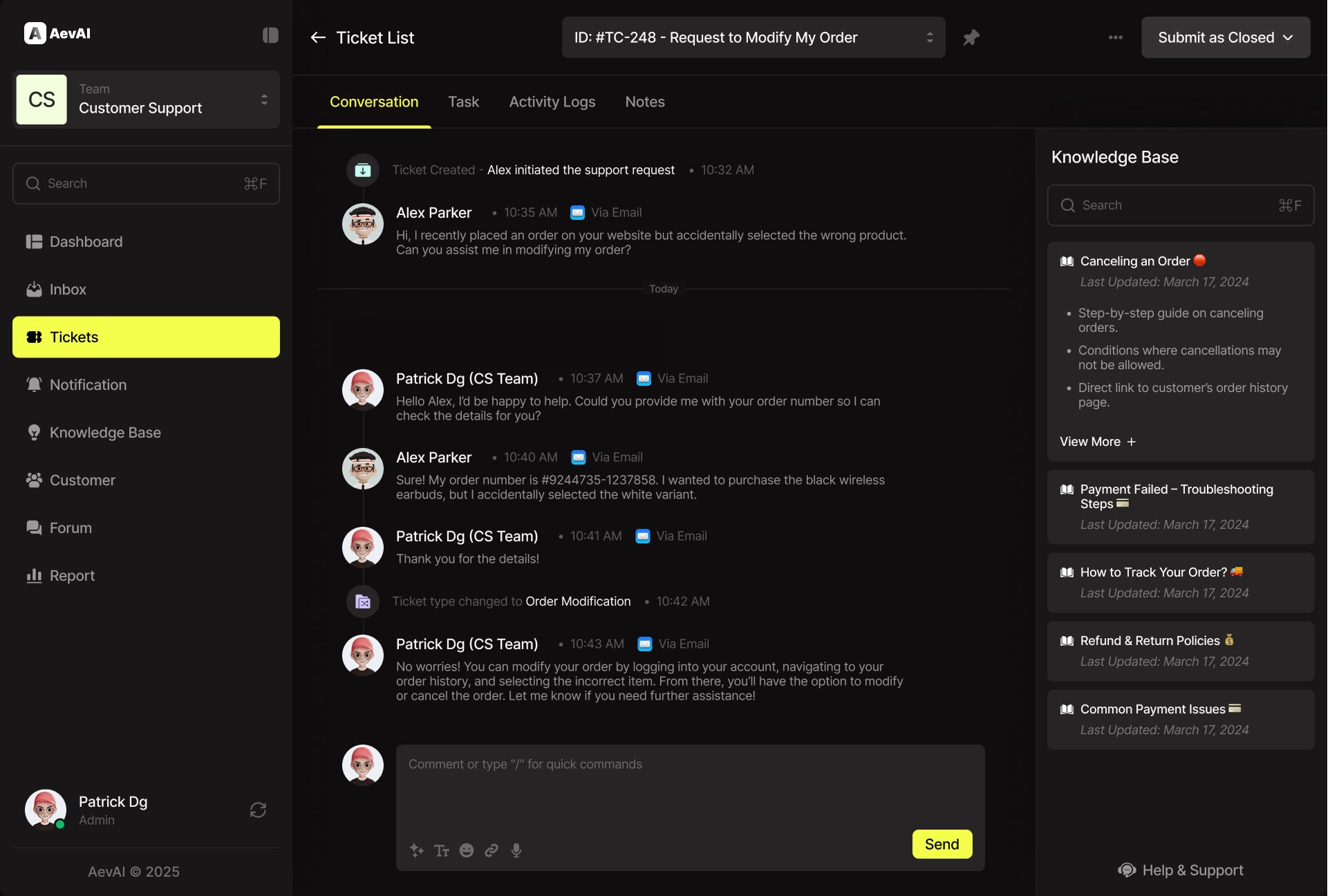Screen dimensions: 1330x896
Task: Switch to the Activity Logs tab
Action: (x=552, y=102)
